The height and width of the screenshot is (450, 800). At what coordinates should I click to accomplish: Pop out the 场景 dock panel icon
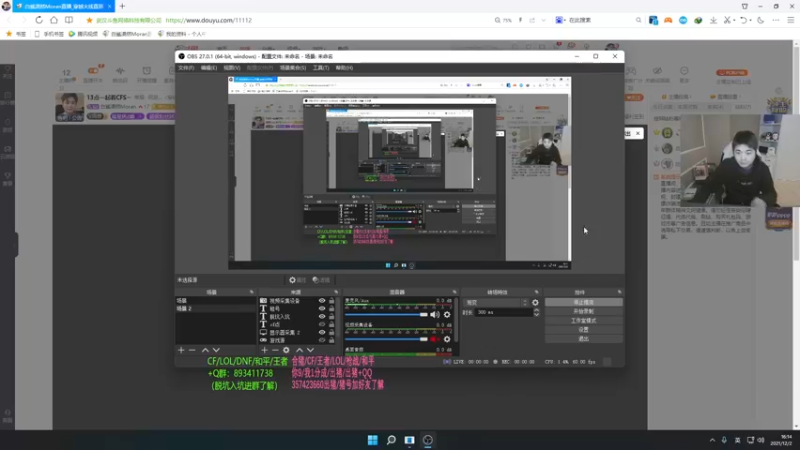(x=252, y=292)
